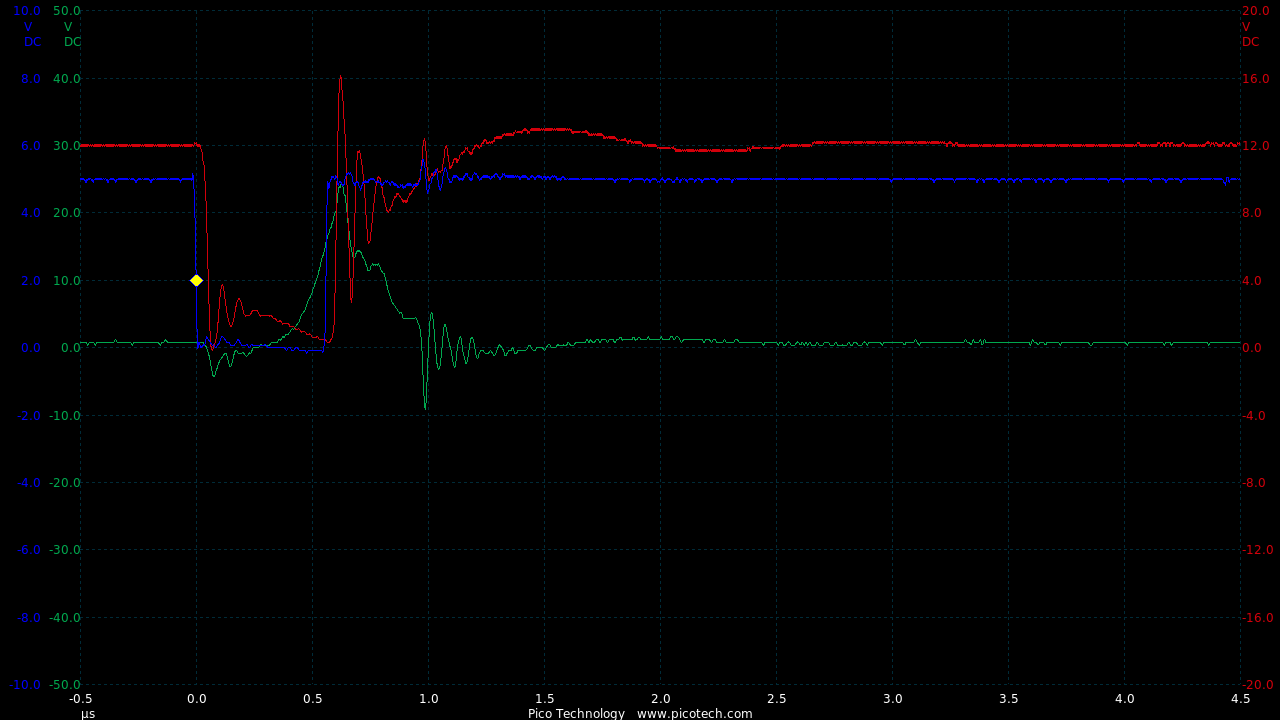Click the Pico Technology footer text
Viewport: 1280px width, 720px height.
576,713
